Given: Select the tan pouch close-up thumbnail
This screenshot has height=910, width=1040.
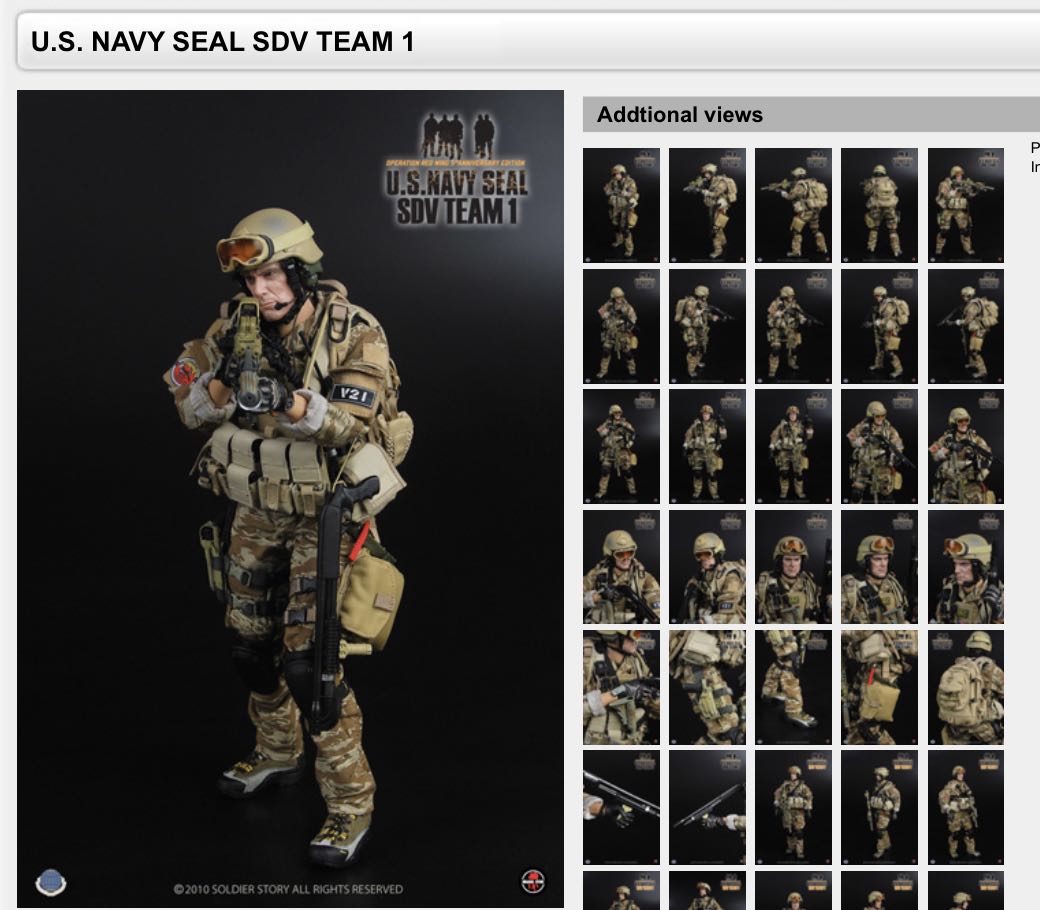Looking at the screenshot, I should (x=878, y=687).
